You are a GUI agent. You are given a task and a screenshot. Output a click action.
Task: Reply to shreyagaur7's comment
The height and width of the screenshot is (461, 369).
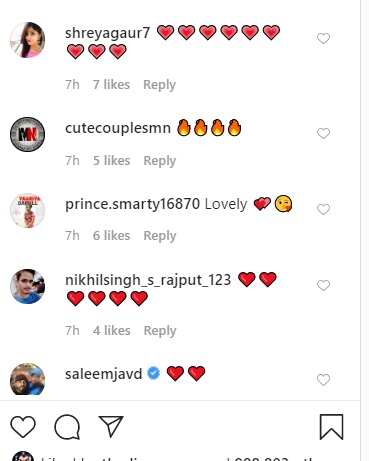click(159, 85)
